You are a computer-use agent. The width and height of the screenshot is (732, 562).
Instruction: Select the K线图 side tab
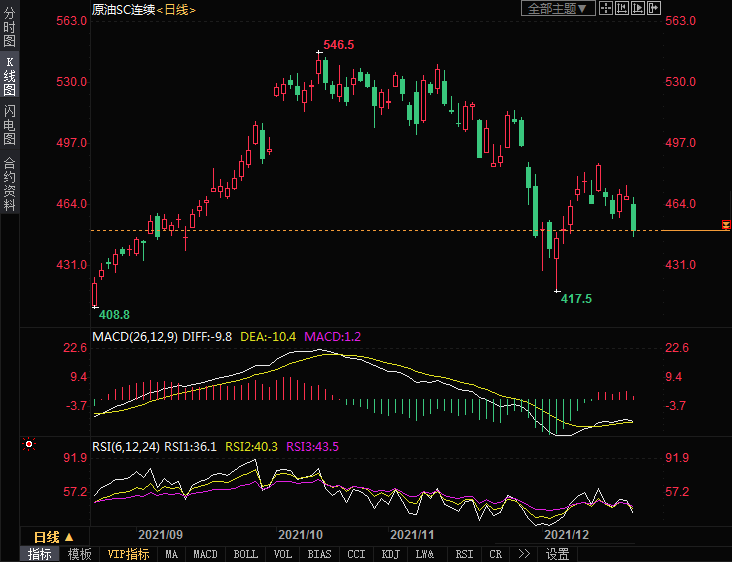point(9,76)
